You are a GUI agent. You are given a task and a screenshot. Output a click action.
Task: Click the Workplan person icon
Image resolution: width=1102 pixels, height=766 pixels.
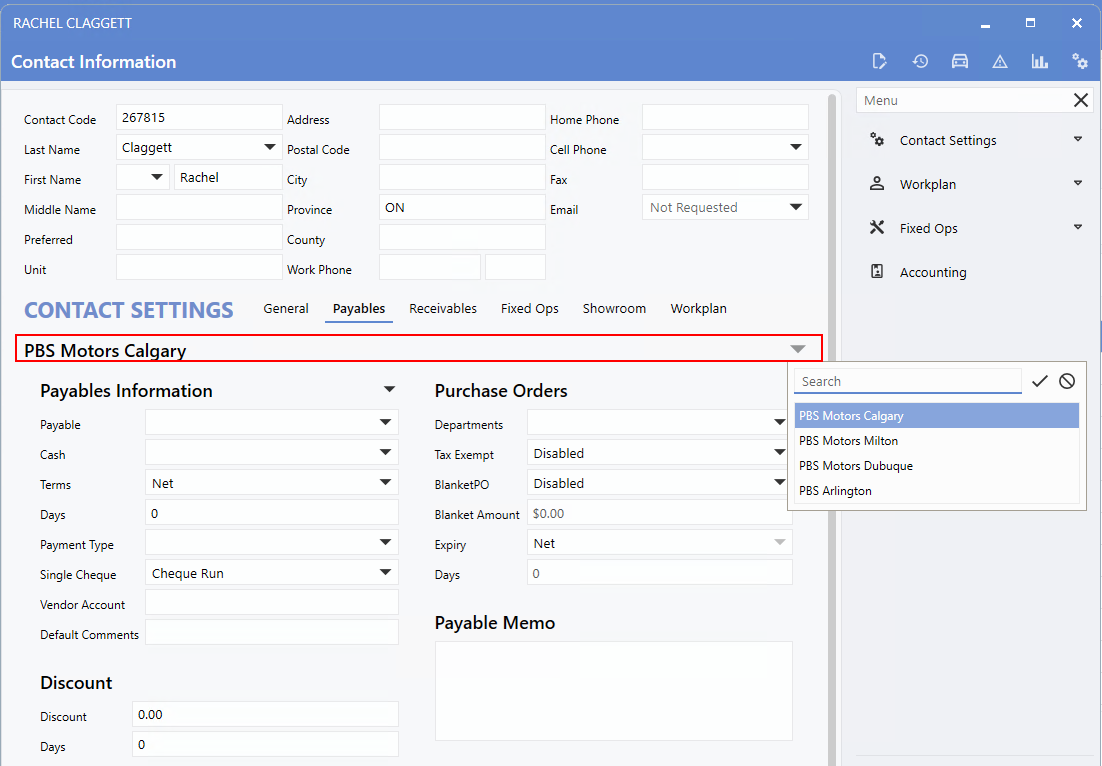click(877, 184)
